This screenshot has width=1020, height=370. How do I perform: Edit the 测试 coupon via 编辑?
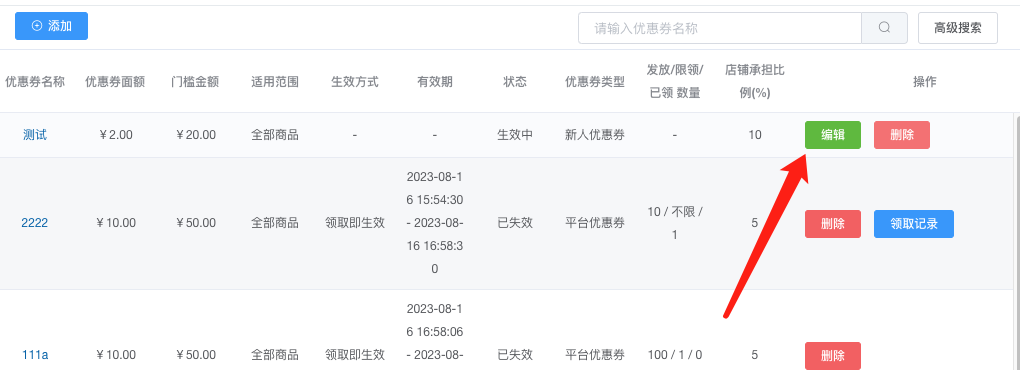[833, 135]
